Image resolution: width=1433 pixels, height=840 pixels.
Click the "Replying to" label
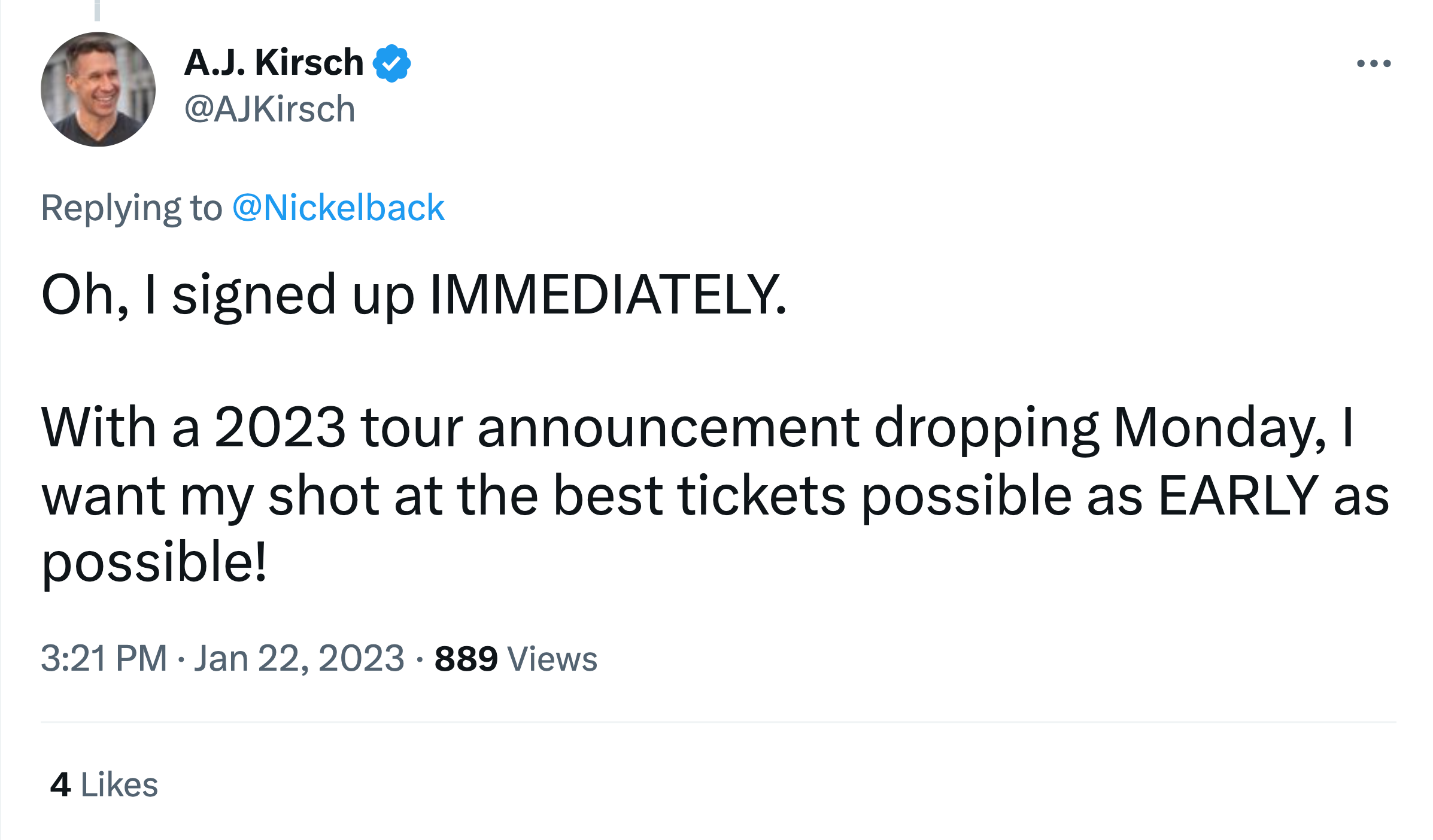[132, 206]
